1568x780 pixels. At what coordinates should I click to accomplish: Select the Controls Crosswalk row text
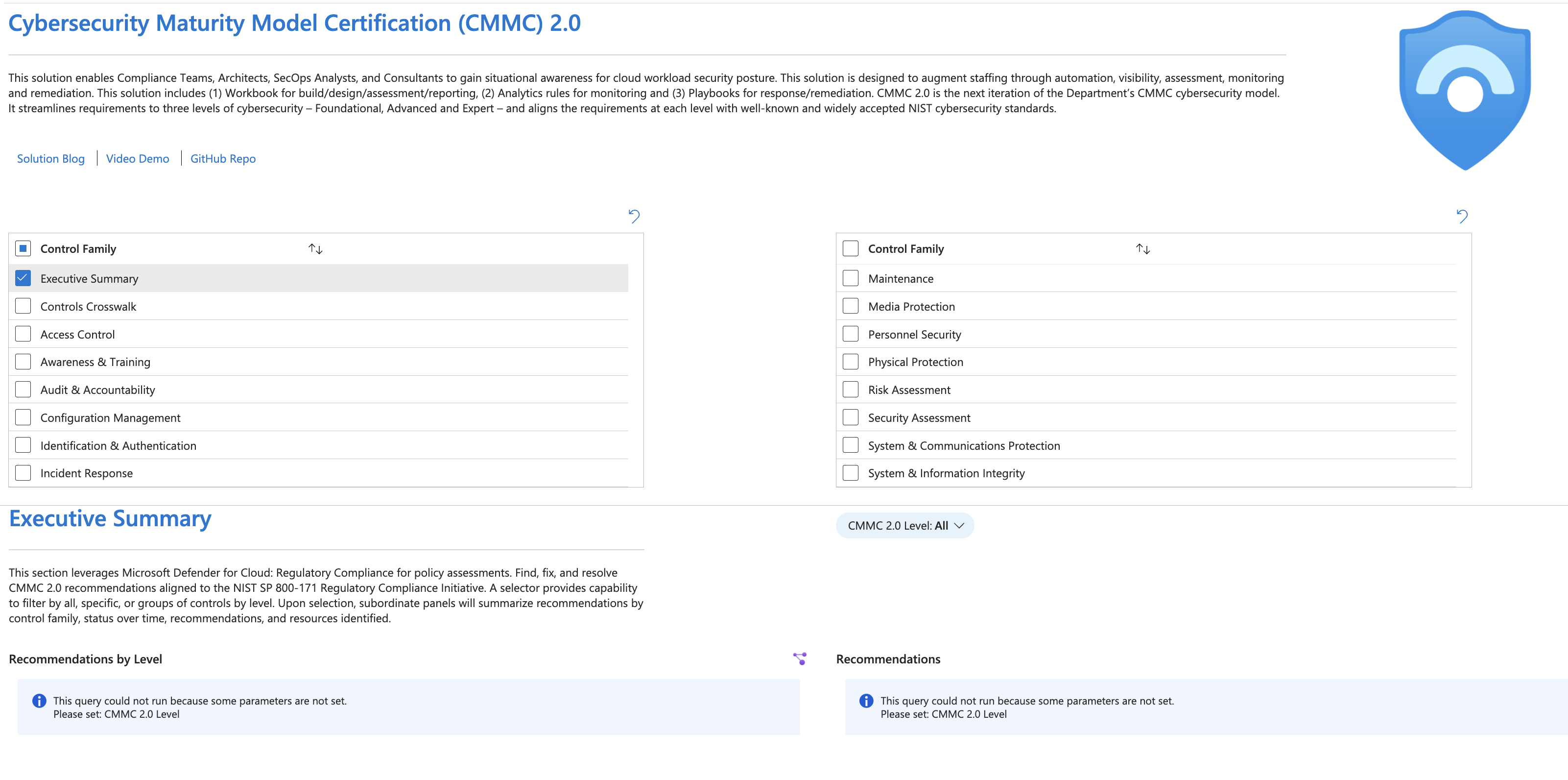[x=88, y=307]
